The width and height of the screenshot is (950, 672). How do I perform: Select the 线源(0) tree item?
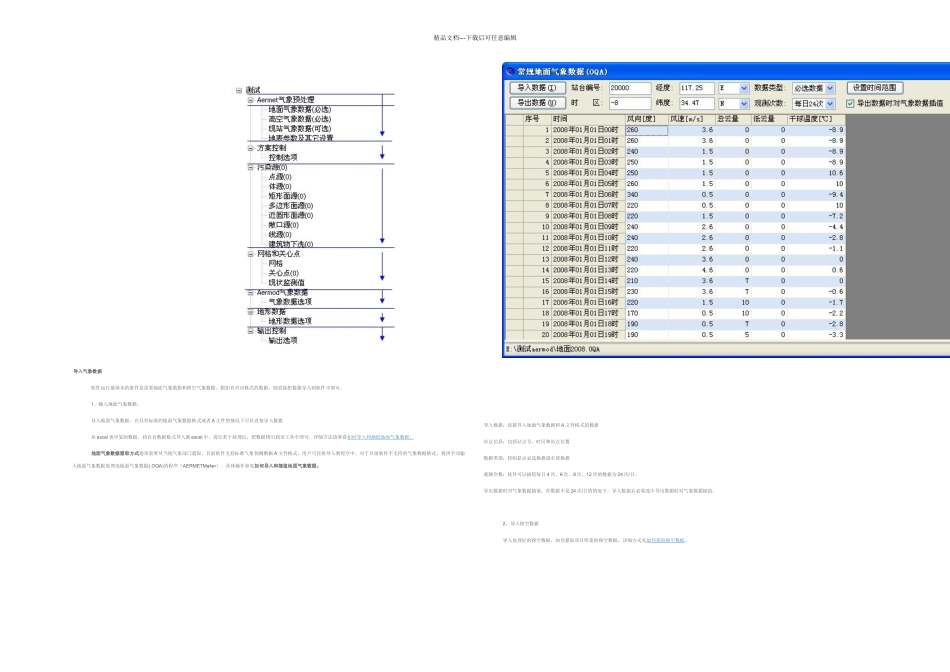(280, 235)
